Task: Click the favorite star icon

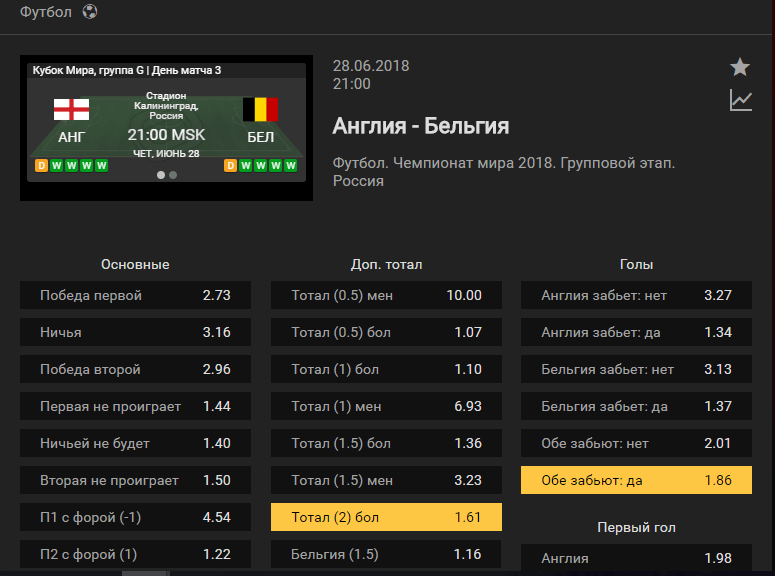Action: (x=740, y=67)
